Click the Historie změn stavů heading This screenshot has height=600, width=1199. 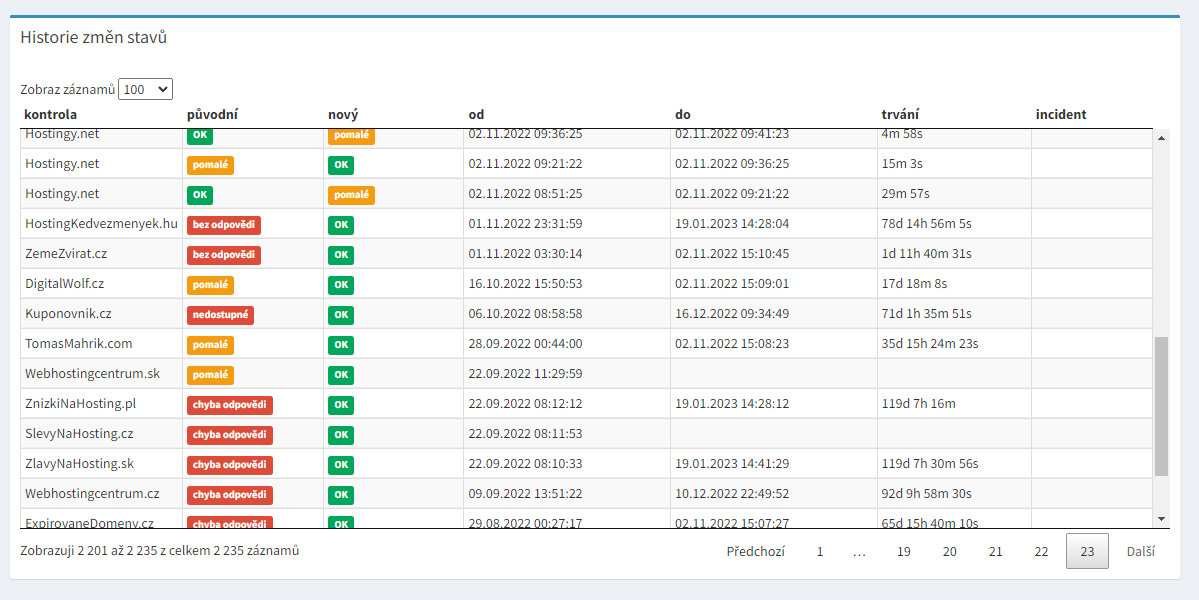tap(93, 37)
